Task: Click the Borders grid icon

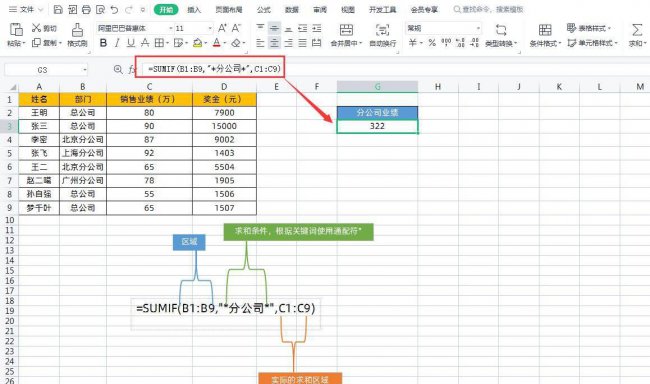Action: click(159, 43)
